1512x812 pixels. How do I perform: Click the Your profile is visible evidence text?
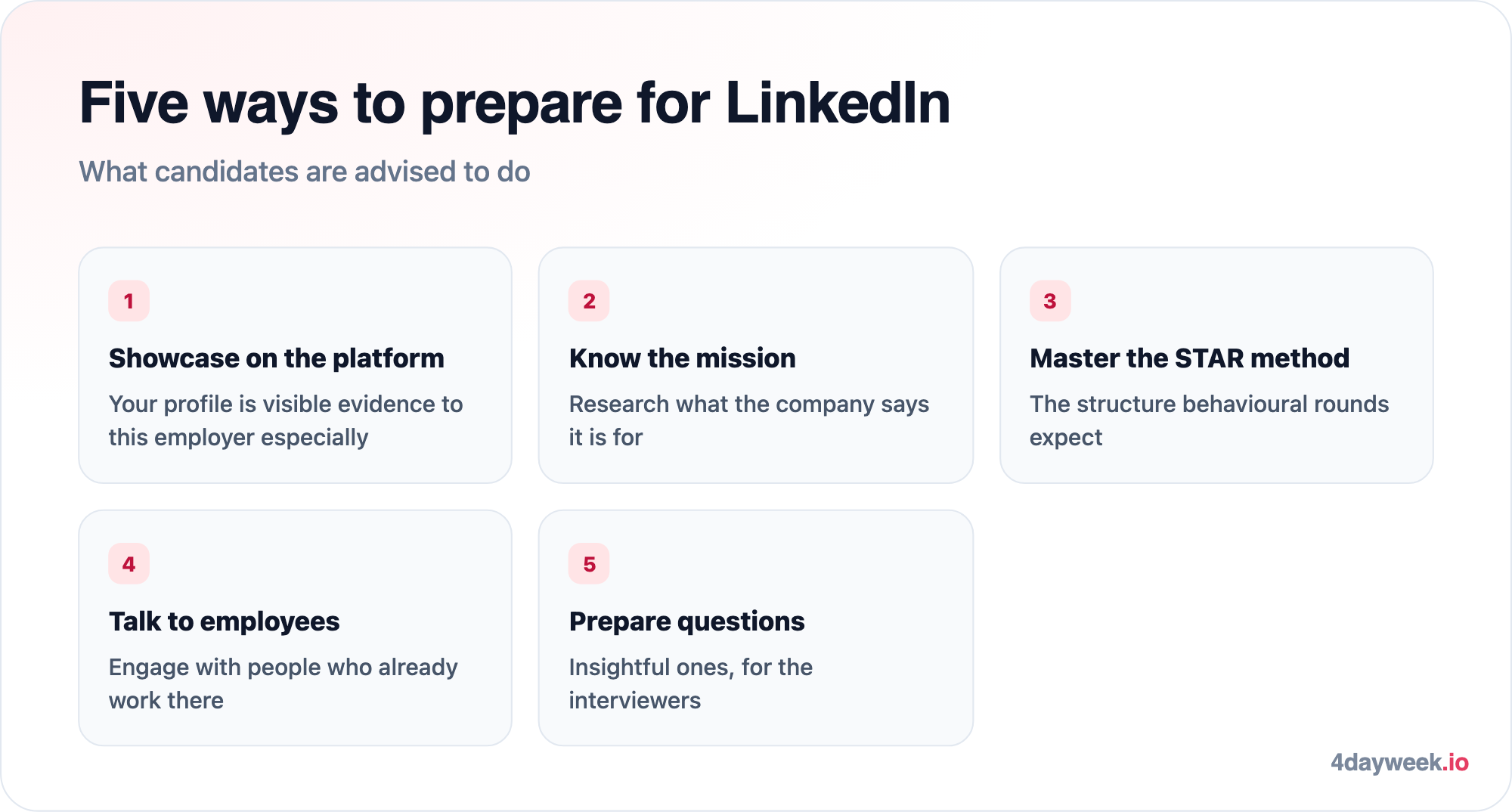(286, 420)
